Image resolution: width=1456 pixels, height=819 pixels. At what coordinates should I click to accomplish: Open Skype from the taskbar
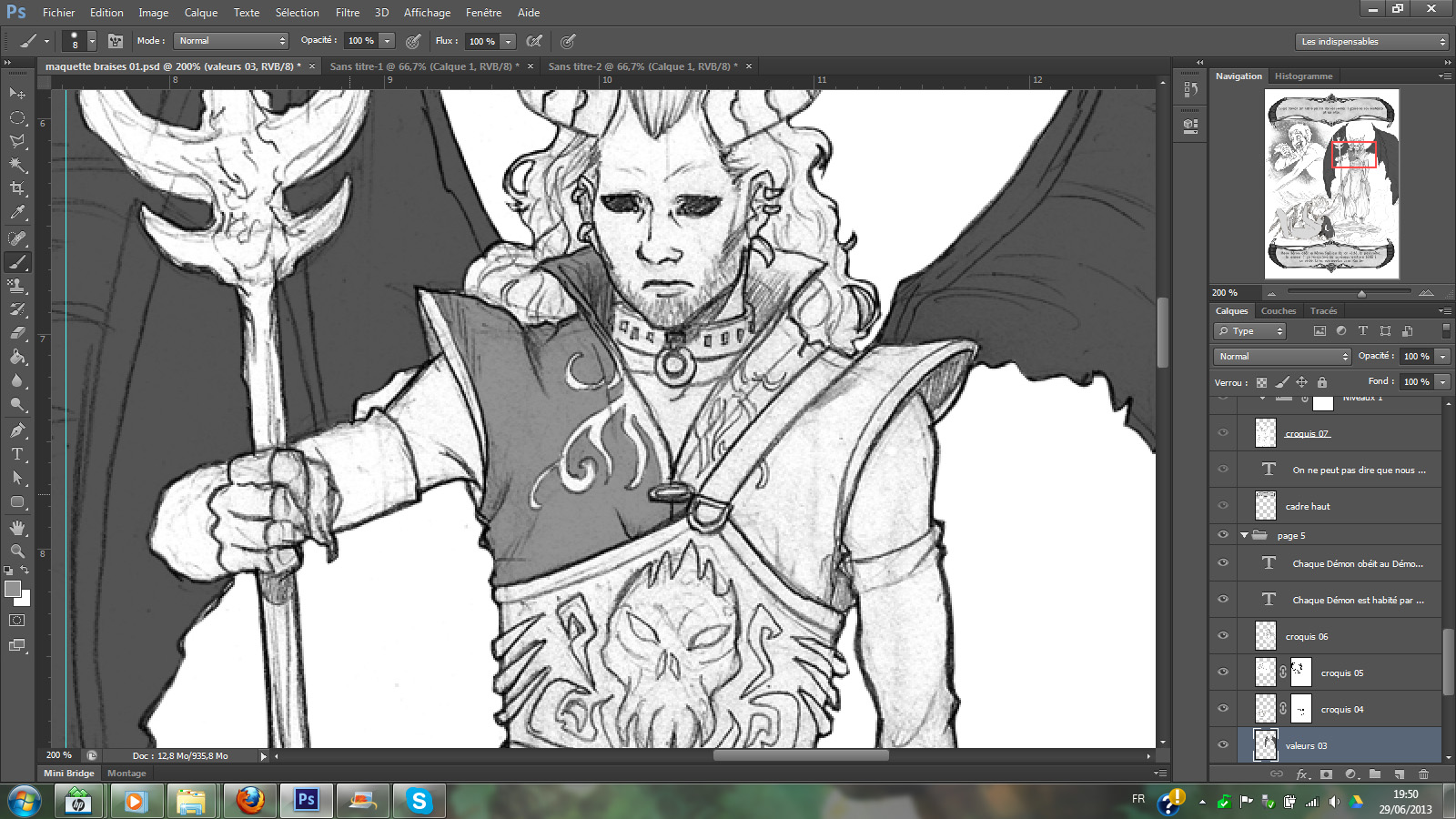pos(419,801)
